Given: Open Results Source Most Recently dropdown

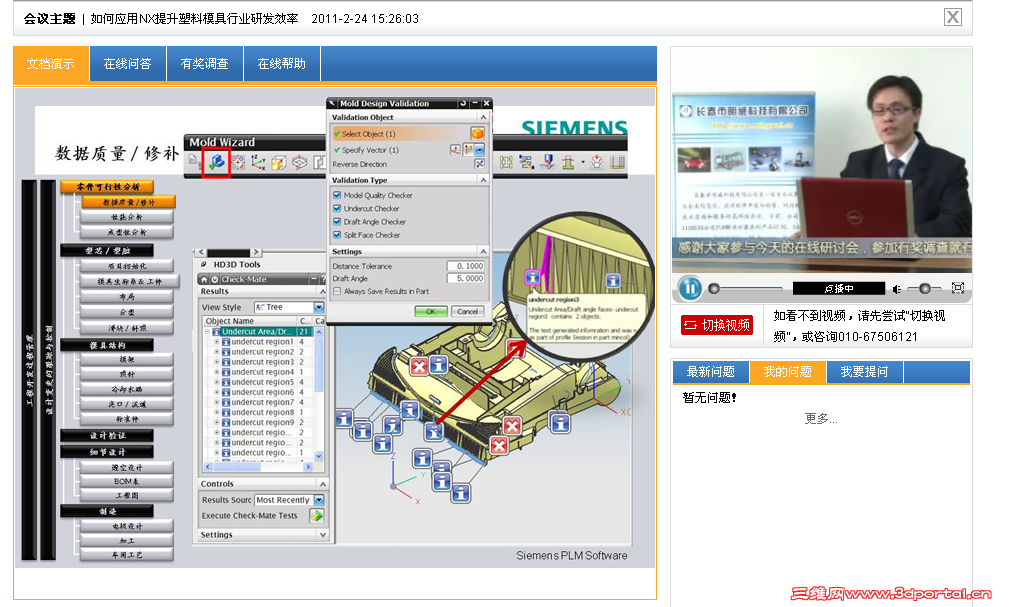Looking at the screenshot, I should tap(319, 500).
